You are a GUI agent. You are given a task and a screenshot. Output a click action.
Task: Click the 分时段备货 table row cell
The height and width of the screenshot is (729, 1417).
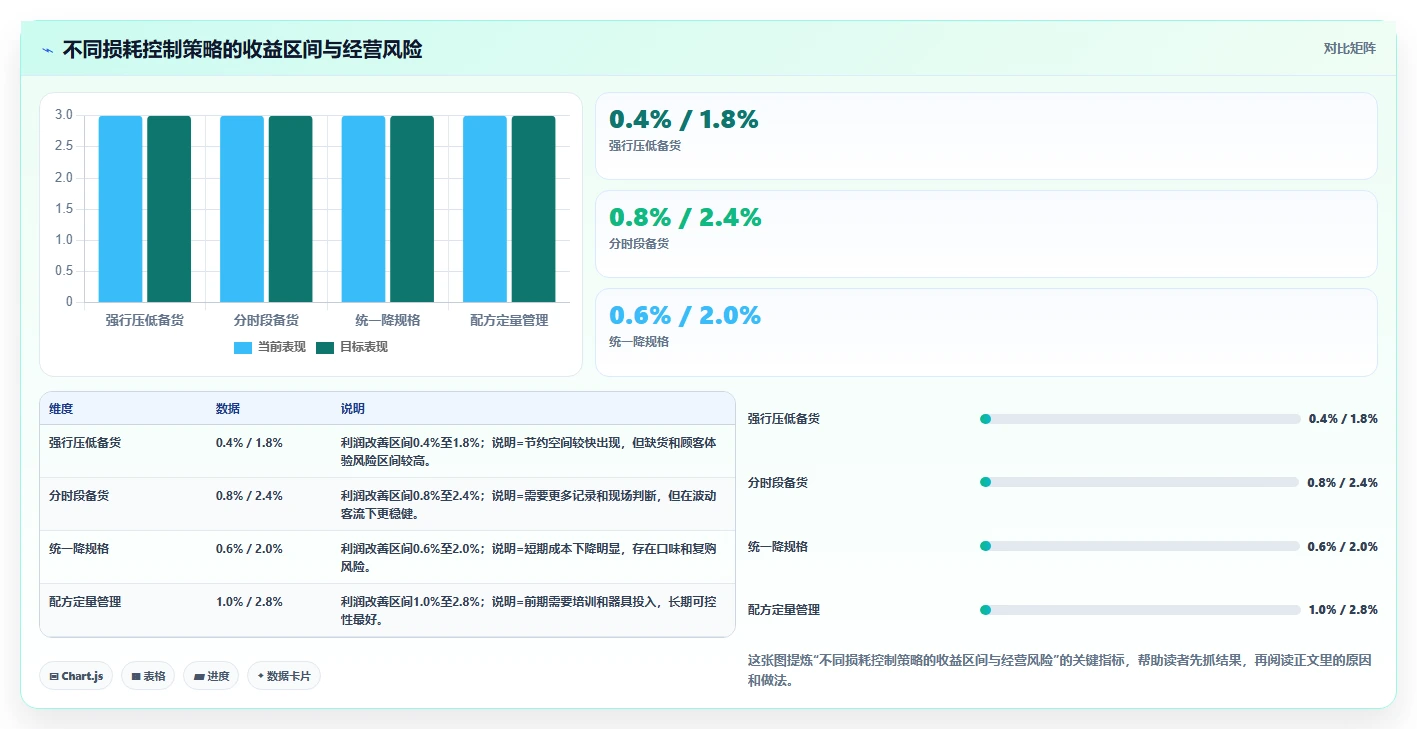click(79, 495)
